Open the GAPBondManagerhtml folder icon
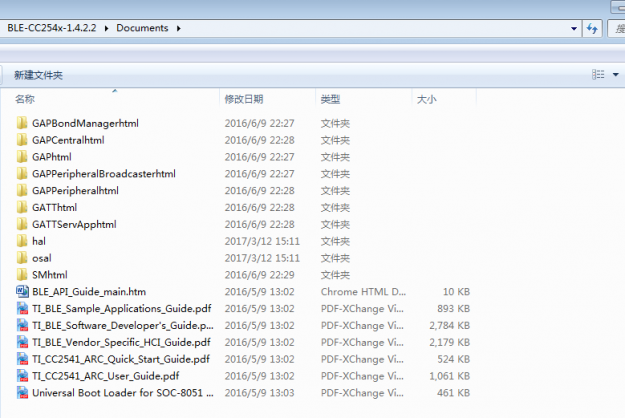625x418 pixels. [22, 123]
